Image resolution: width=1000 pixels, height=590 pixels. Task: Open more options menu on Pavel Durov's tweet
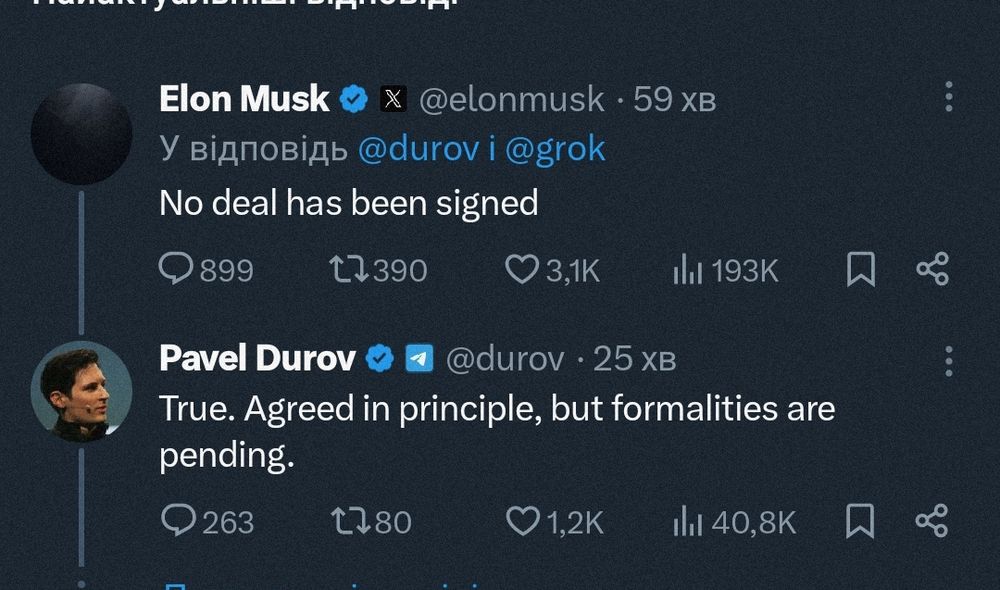tap(949, 362)
